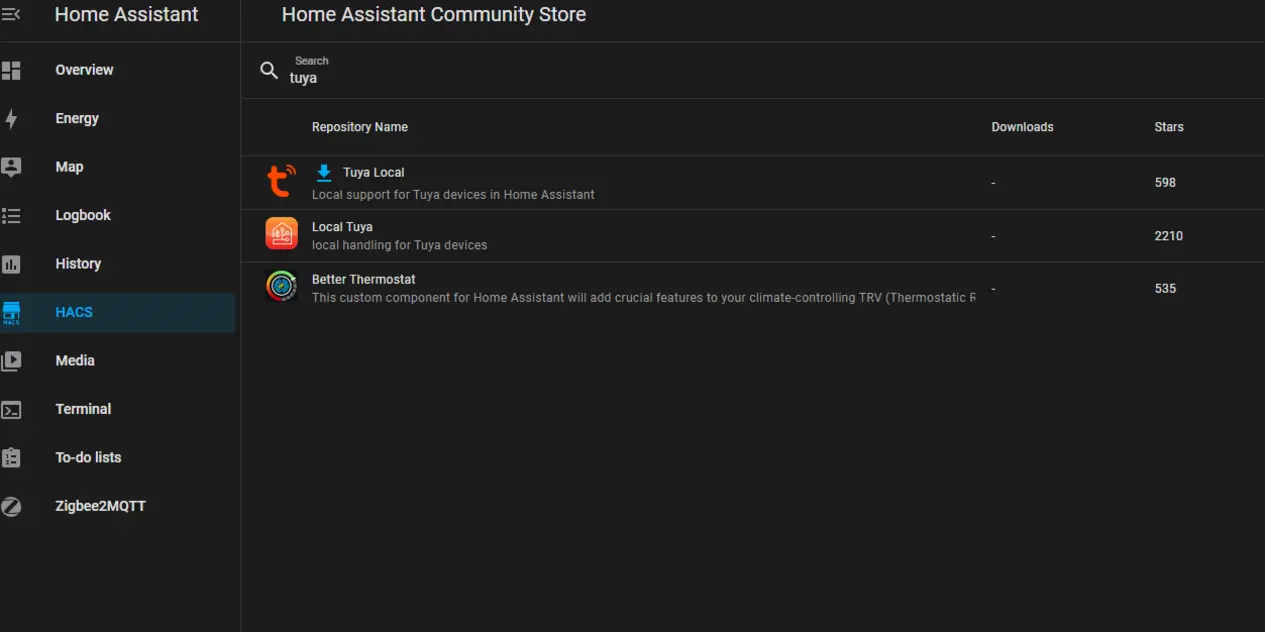Click the 2210 stars value
The image size is (1265, 632).
tap(1168, 236)
